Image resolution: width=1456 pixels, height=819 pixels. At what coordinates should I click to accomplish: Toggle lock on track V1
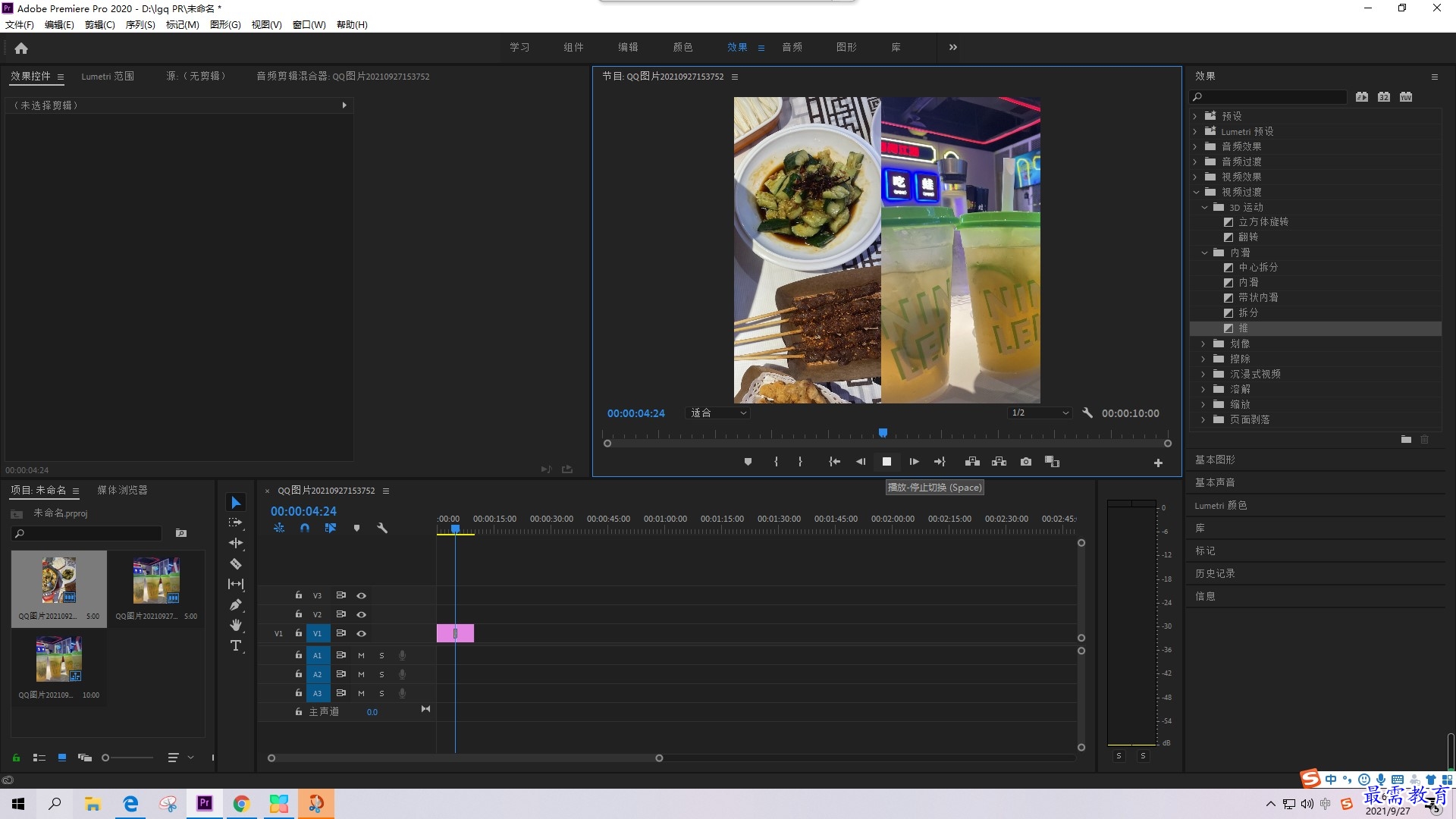tap(299, 633)
